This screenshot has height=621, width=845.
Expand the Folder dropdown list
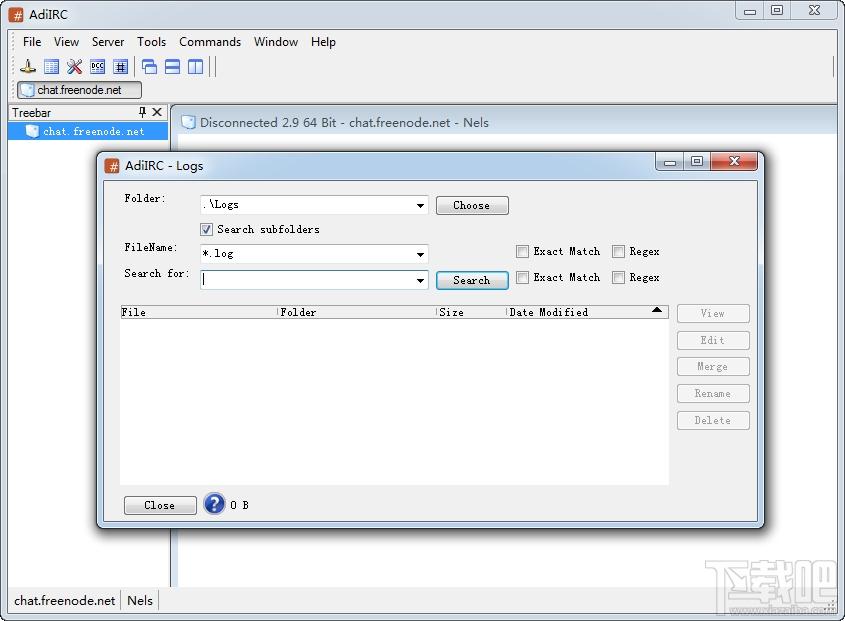(x=420, y=206)
